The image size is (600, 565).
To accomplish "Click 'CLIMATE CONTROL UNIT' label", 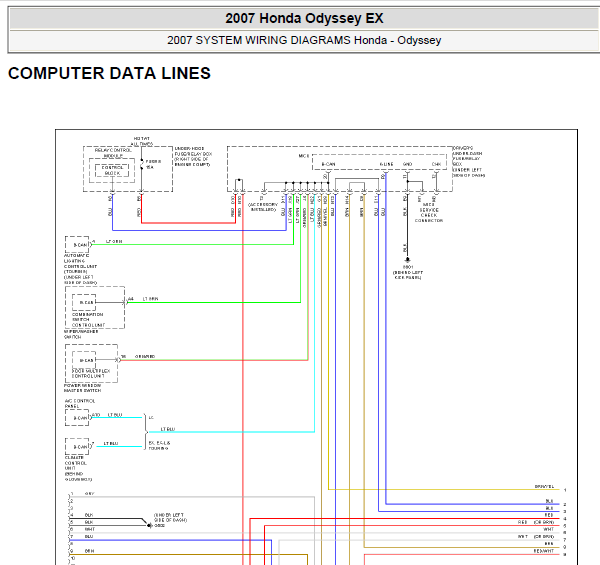I will tap(78, 468).
